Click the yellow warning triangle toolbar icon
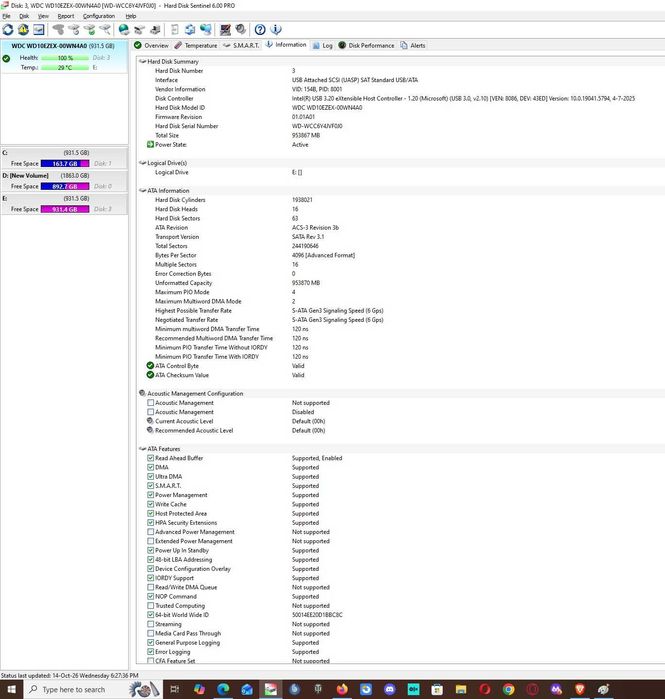The image size is (665, 699). tap(23, 30)
